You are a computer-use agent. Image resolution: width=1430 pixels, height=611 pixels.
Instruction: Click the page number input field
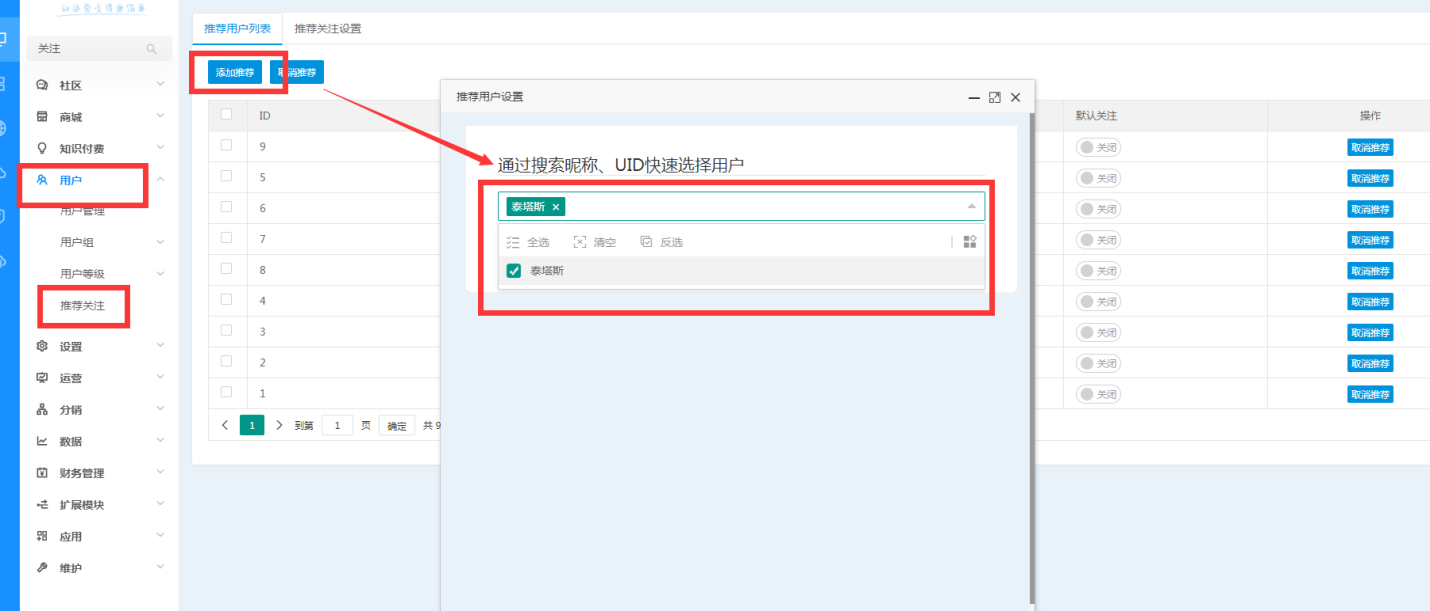pyautogui.click(x=337, y=426)
